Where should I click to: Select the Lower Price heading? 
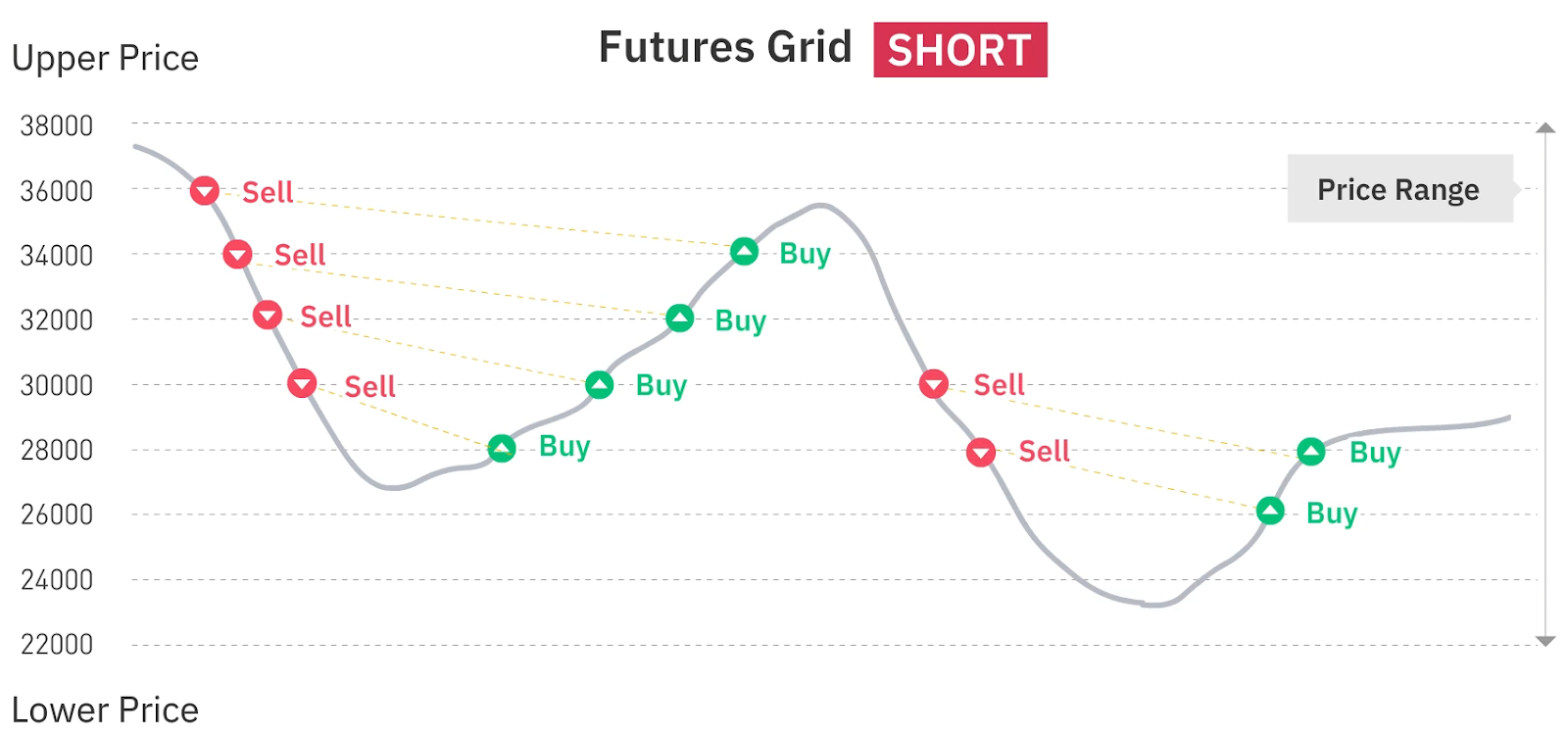point(105,710)
